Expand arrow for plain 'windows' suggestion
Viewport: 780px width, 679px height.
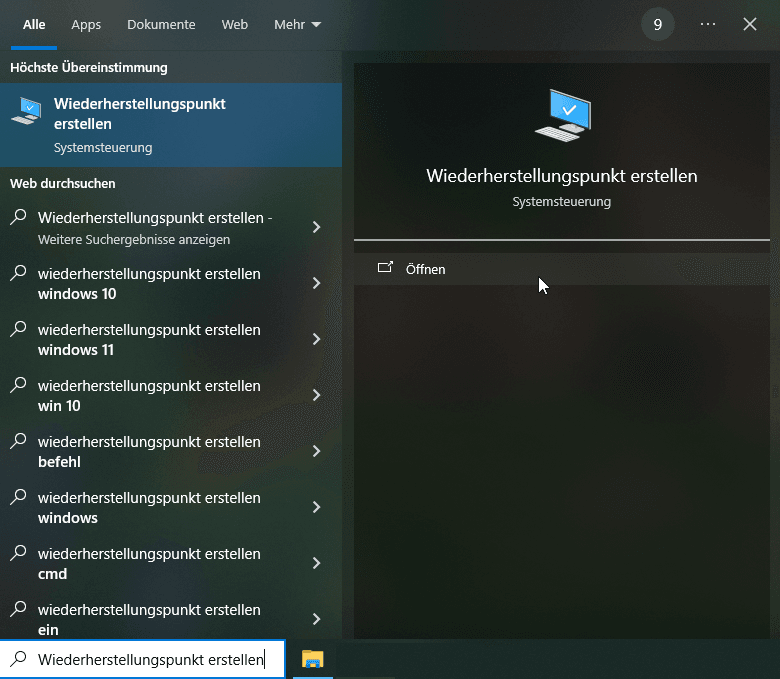pyautogui.click(x=316, y=507)
